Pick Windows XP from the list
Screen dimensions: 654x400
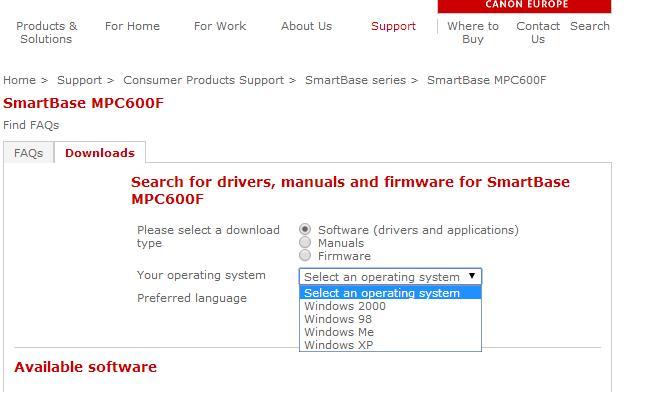point(390,345)
